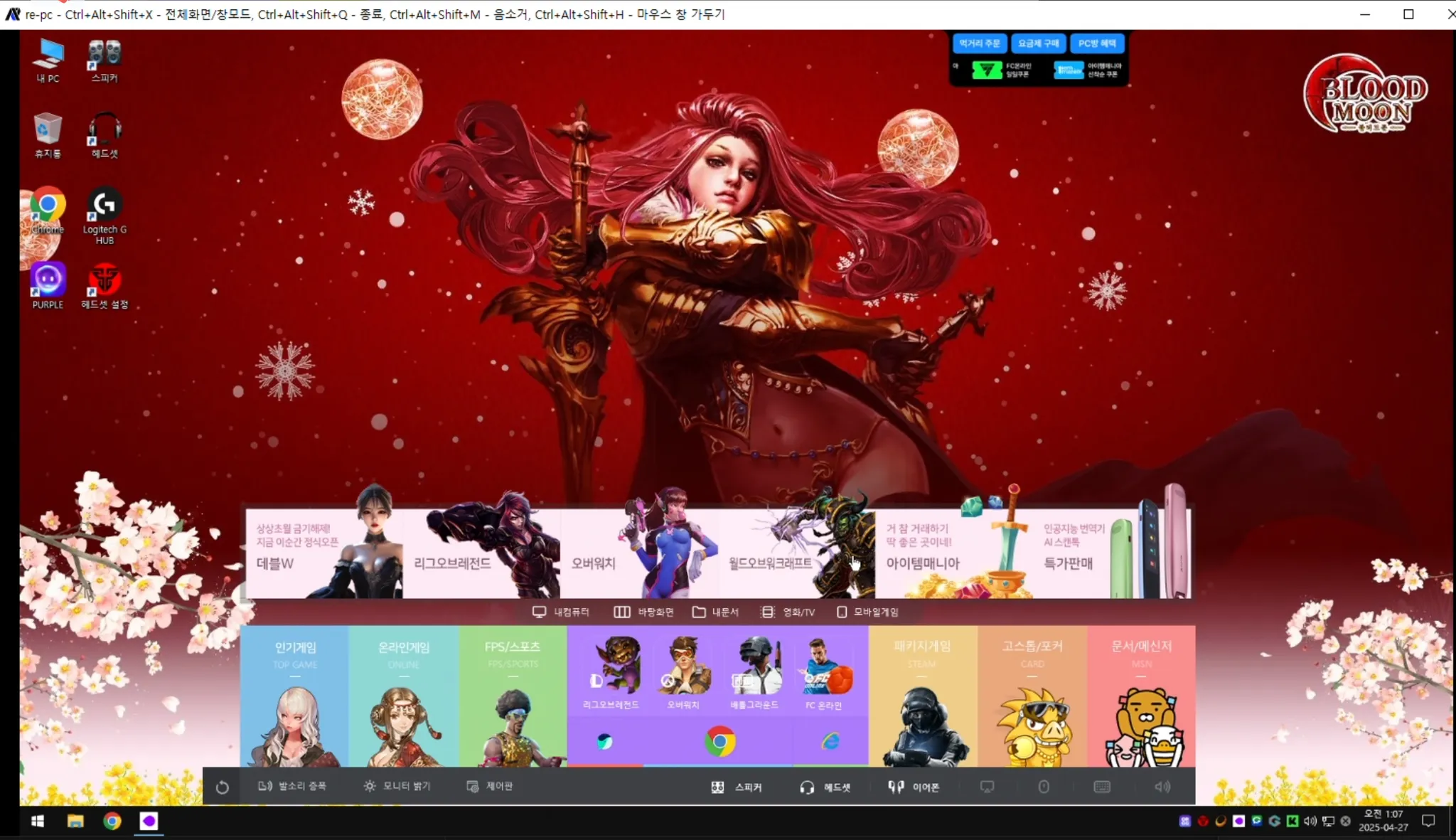Open the 휴지통 recycle bin icon
The width and height of the screenshot is (1456, 840).
(48, 135)
